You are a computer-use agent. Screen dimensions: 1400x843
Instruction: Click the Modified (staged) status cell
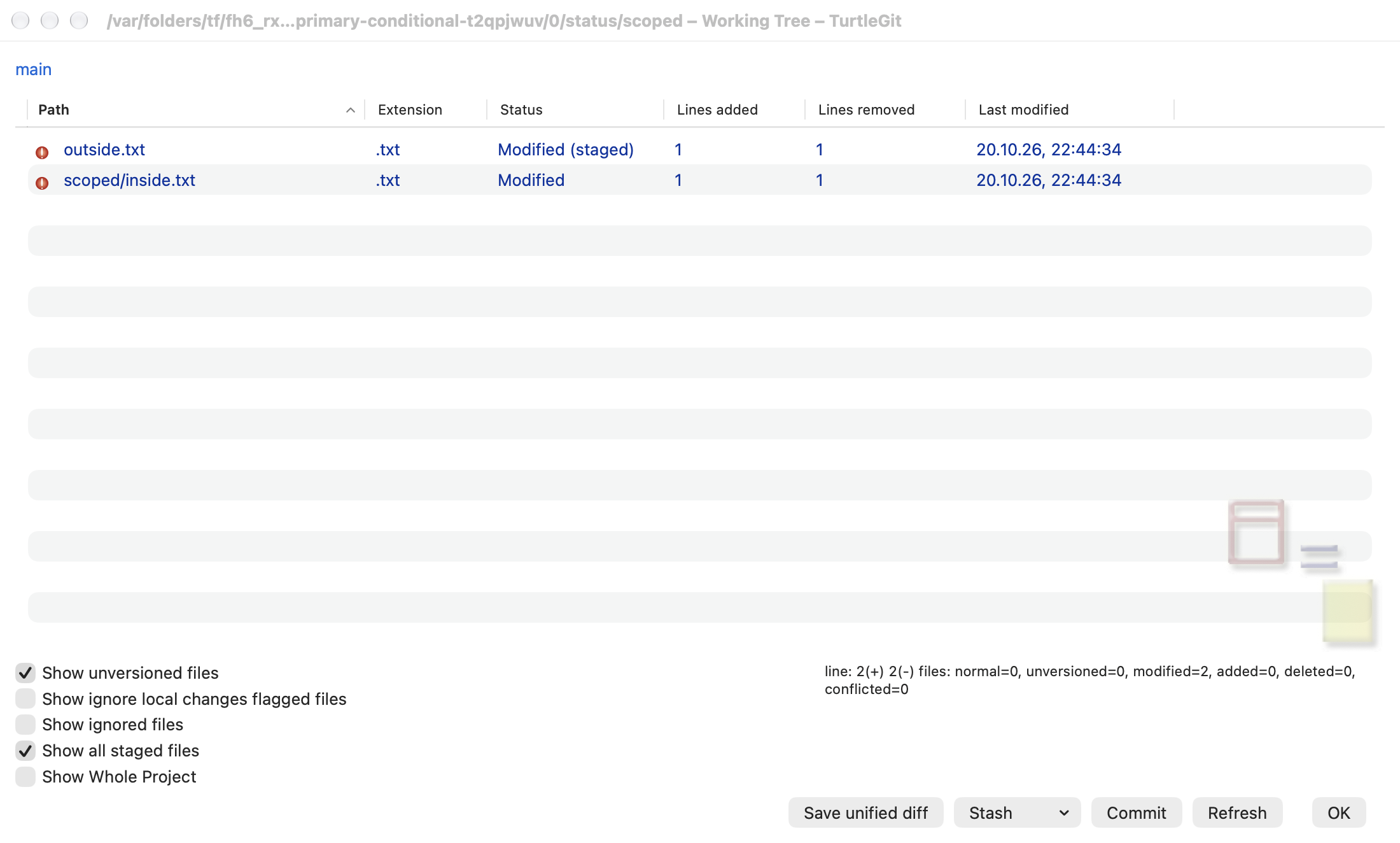coord(566,150)
